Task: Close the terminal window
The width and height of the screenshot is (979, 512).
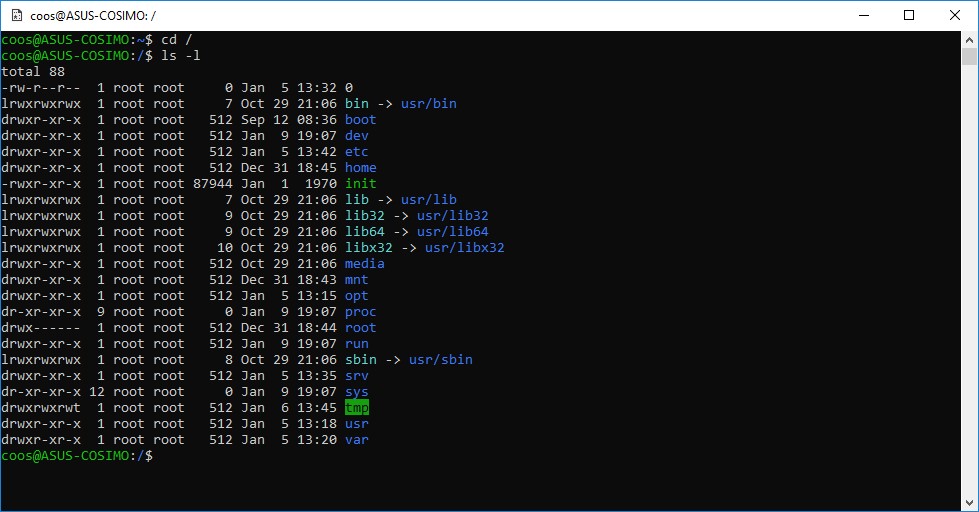Action: click(x=955, y=15)
